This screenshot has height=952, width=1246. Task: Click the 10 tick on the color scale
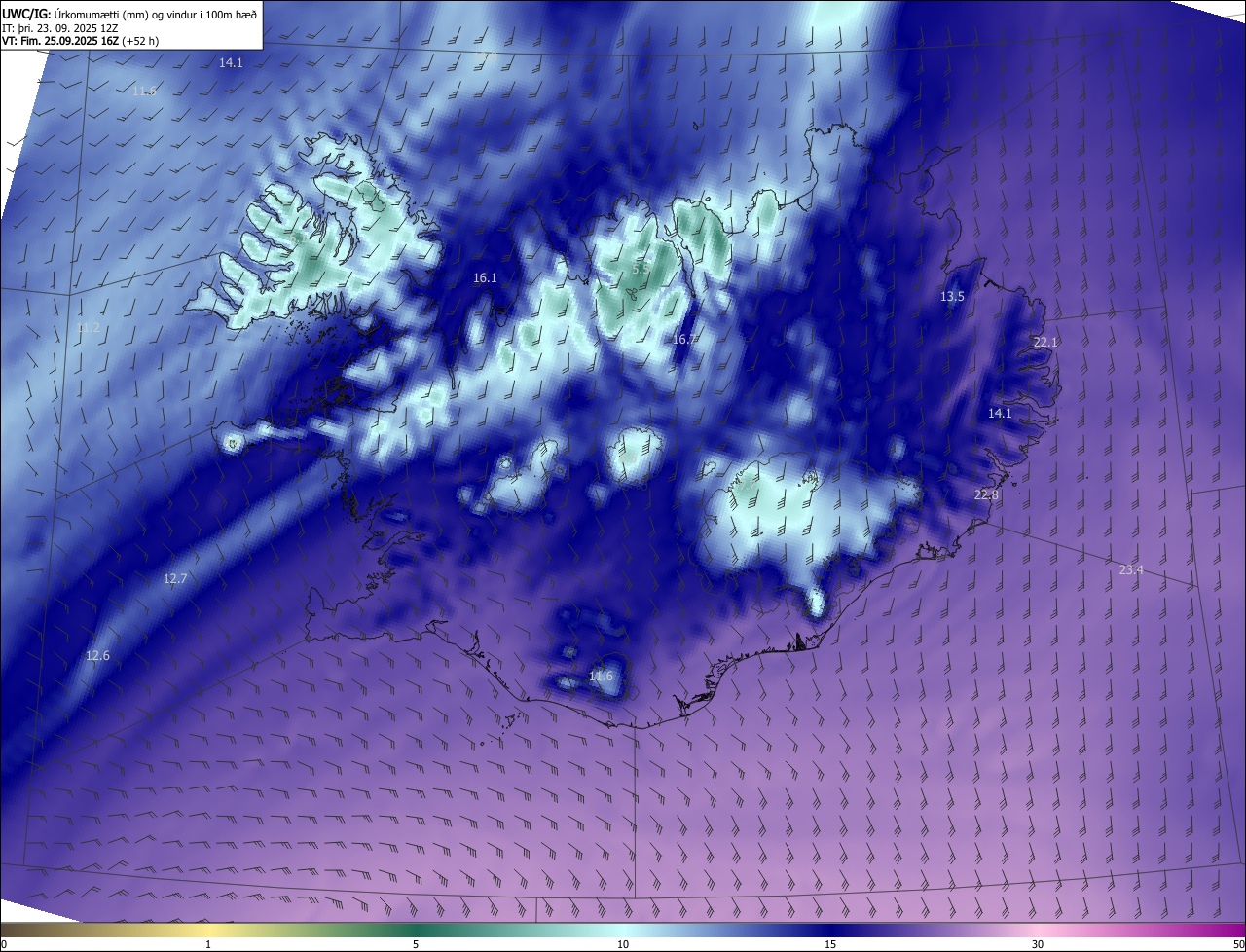tap(623, 945)
